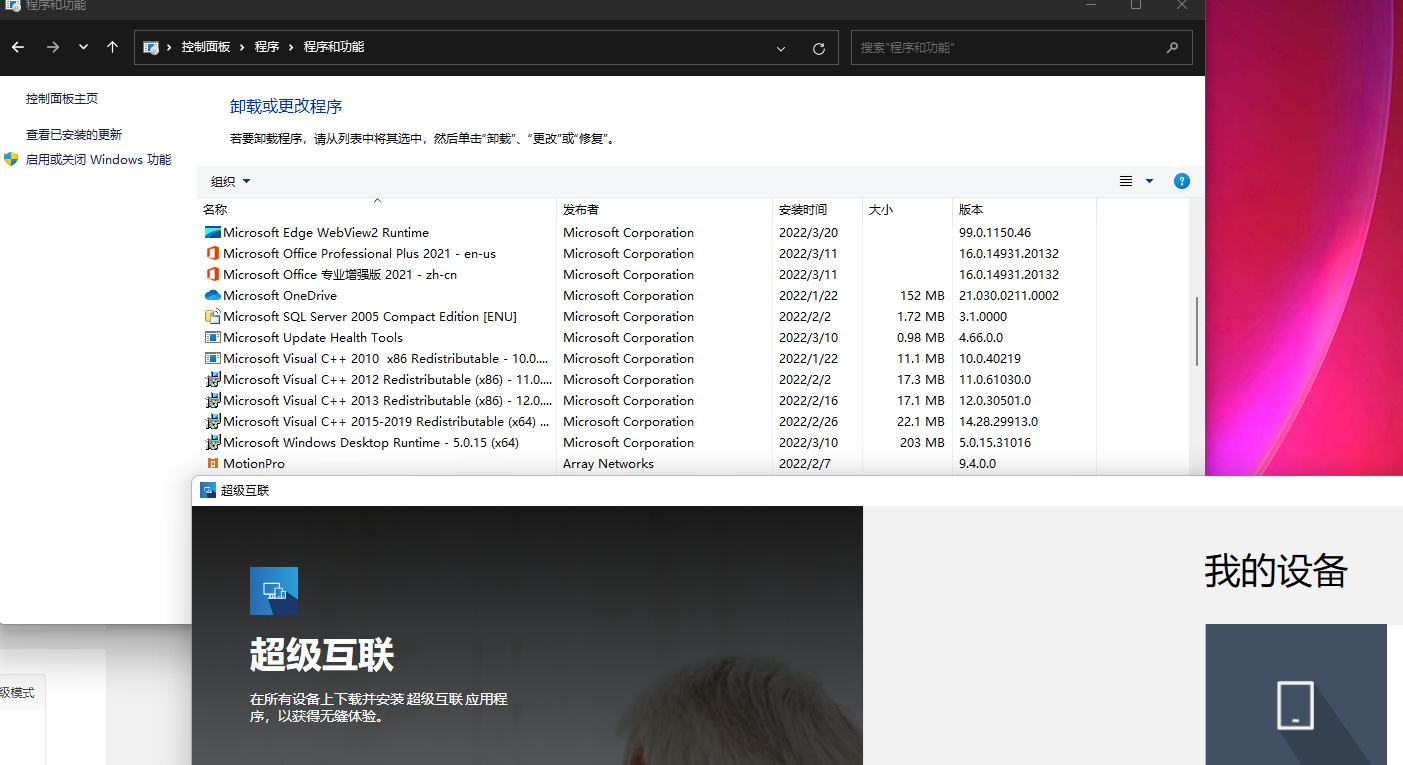Select Office Professional Plus 2021 en-us icon

tap(212, 253)
